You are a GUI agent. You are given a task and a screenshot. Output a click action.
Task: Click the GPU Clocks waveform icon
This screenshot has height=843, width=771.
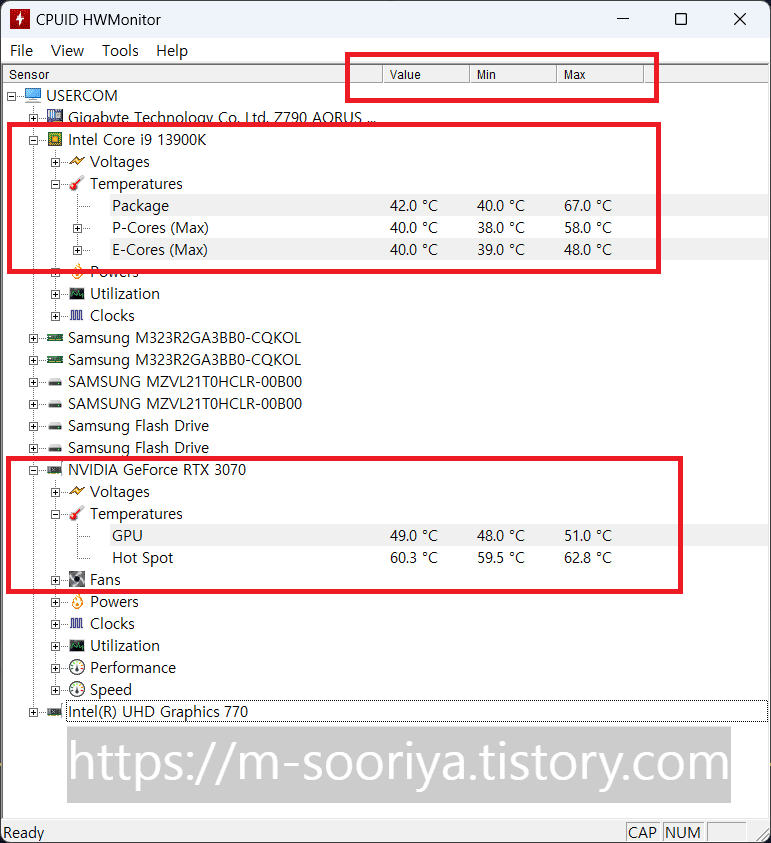[x=77, y=624]
